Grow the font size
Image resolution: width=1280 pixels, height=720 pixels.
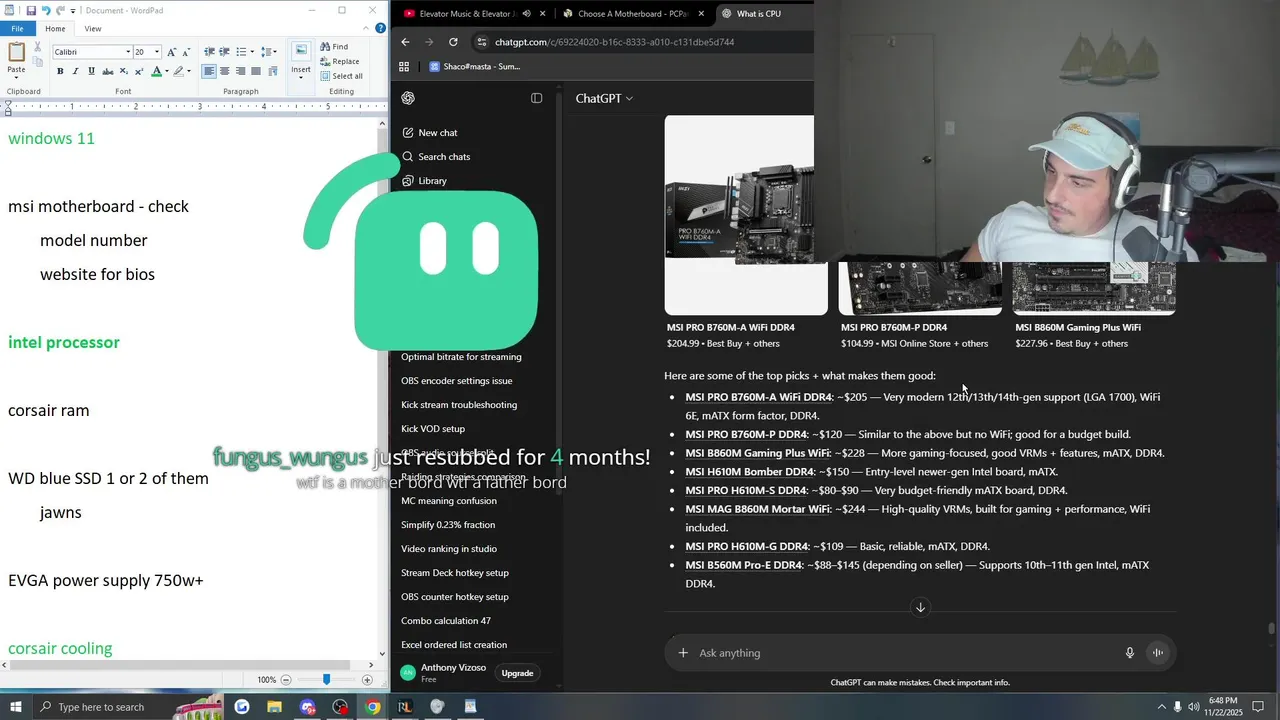click(x=172, y=52)
